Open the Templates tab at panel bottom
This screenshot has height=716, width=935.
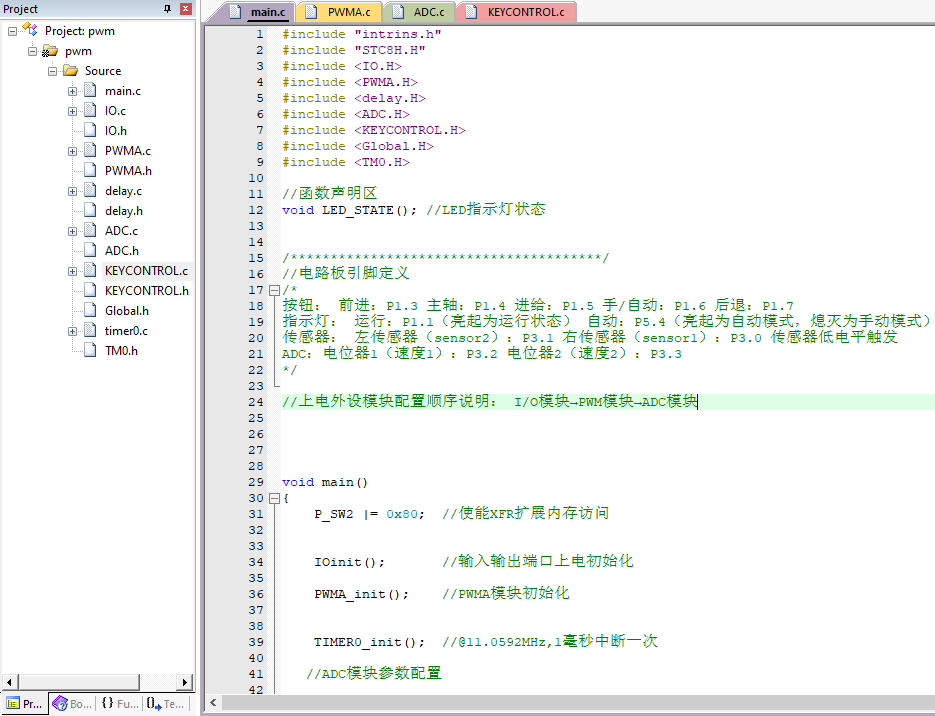[165, 704]
